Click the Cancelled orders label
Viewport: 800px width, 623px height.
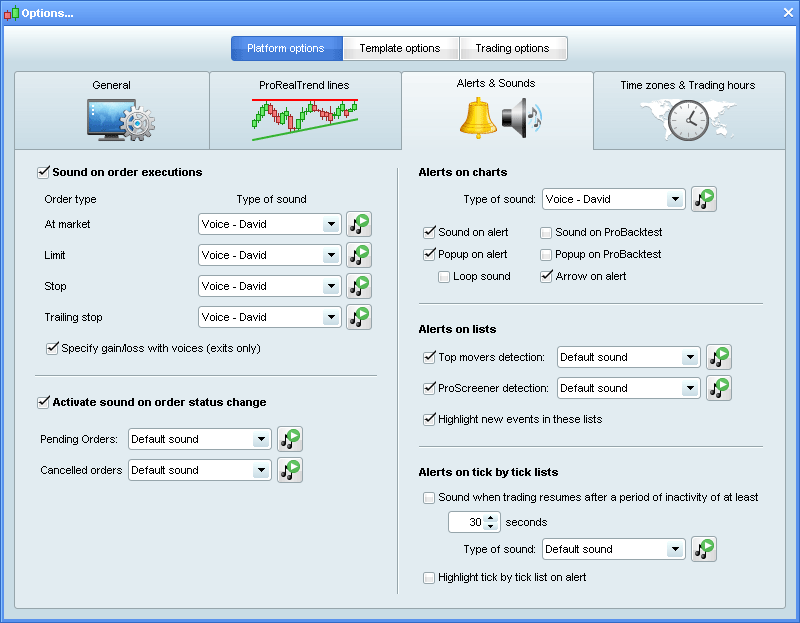(x=81, y=470)
